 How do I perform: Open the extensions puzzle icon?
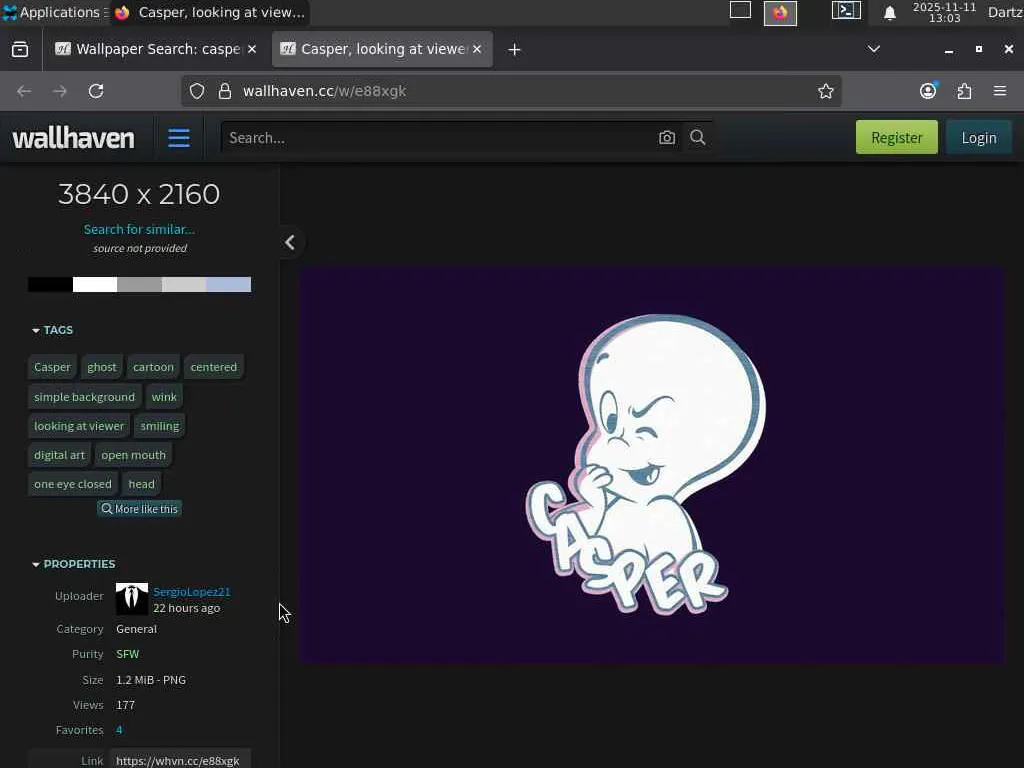[965, 91]
